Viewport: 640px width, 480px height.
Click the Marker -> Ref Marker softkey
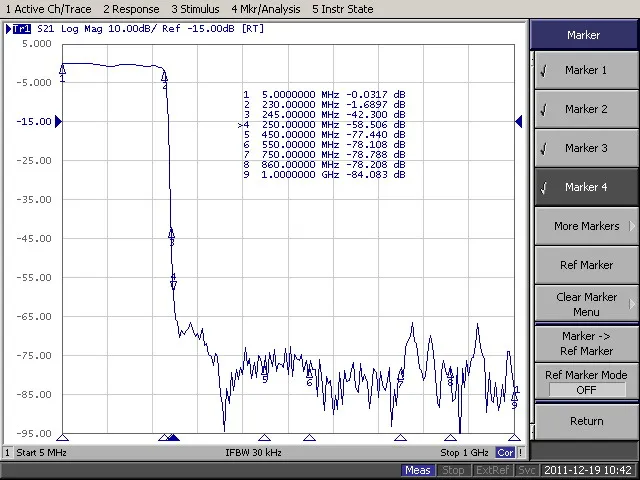(586, 343)
